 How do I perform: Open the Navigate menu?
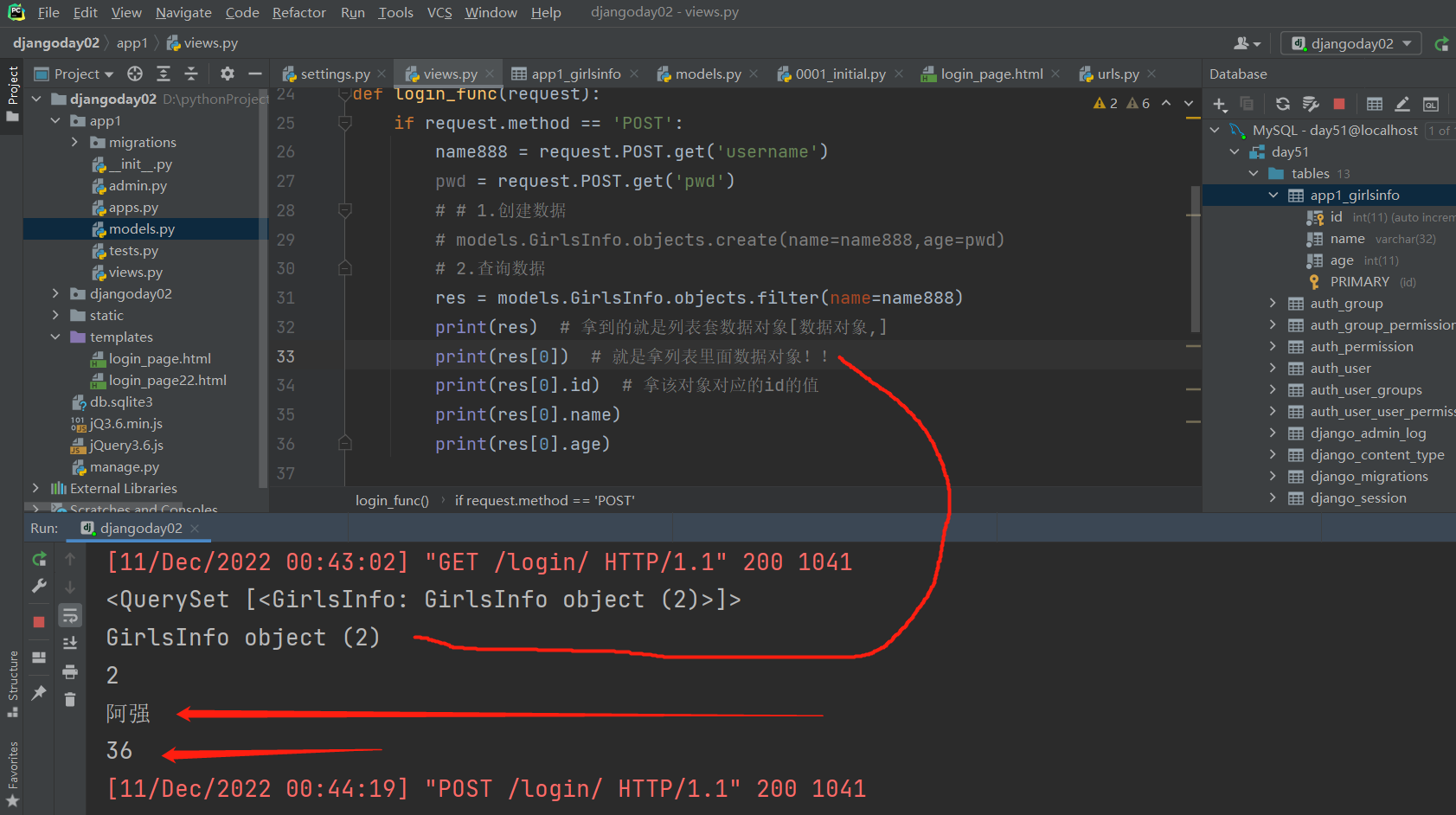point(183,12)
